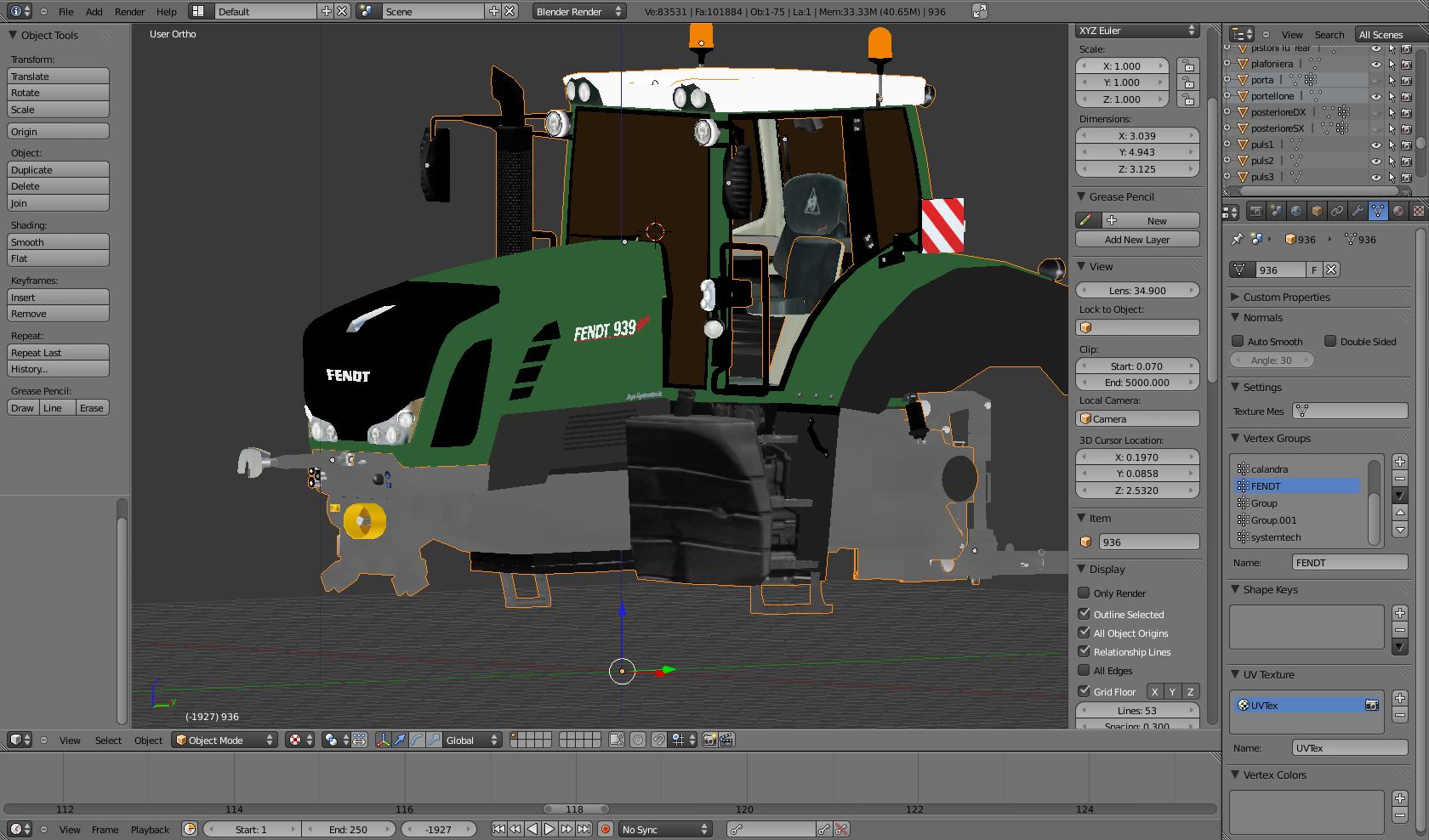The image size is (1429, 840).
Task: Click the Clip End 5000.000 slider
Action: (x=1137, y=383)
